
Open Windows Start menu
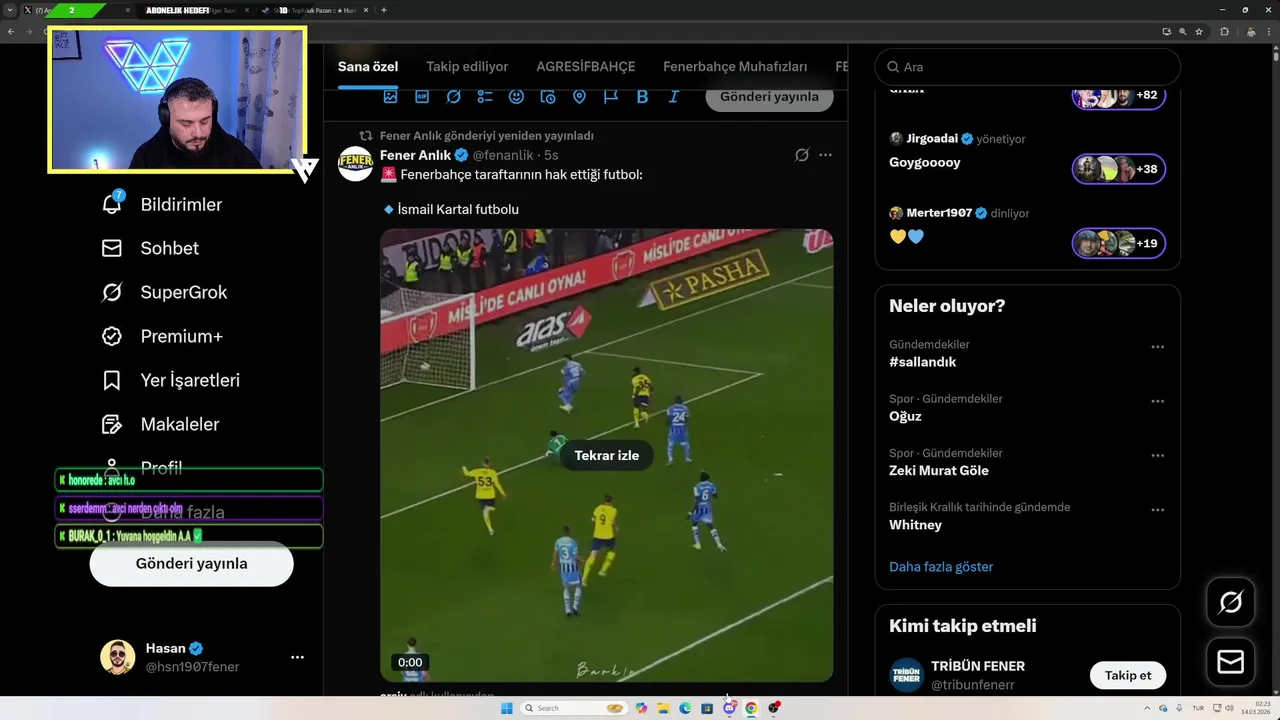(x=506, y=708)
